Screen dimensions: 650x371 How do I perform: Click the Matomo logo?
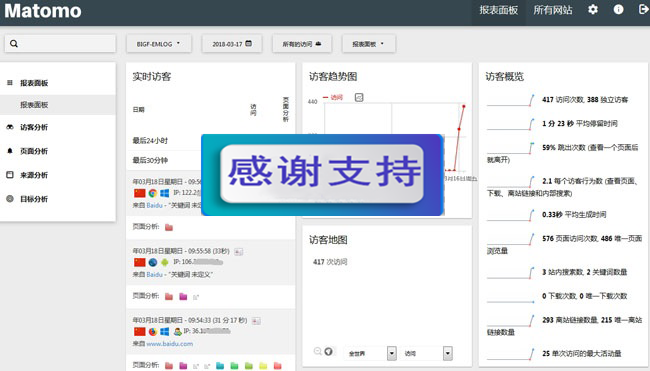click(x=43, y=10)
